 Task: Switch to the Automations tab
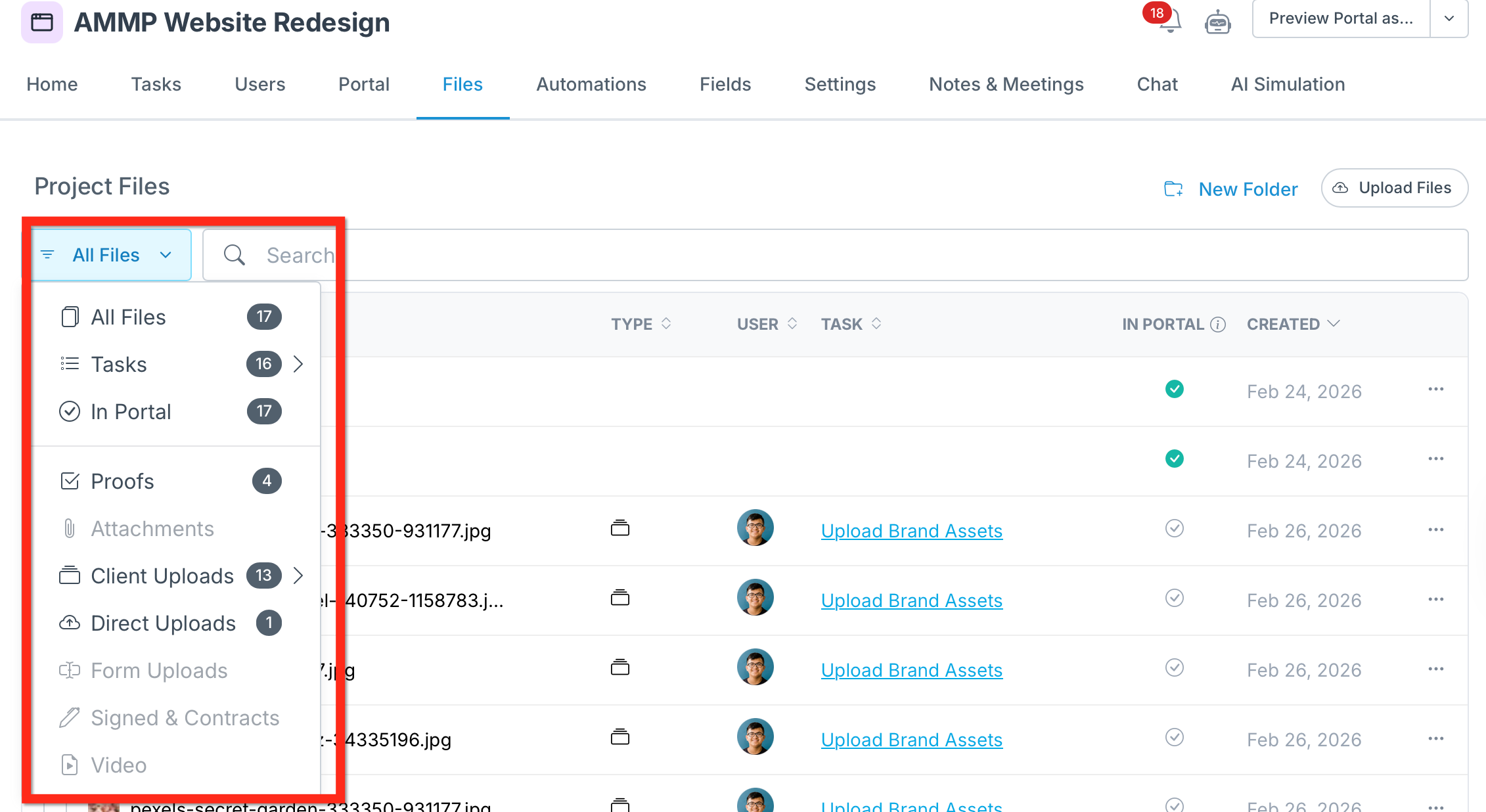[591, 85]
